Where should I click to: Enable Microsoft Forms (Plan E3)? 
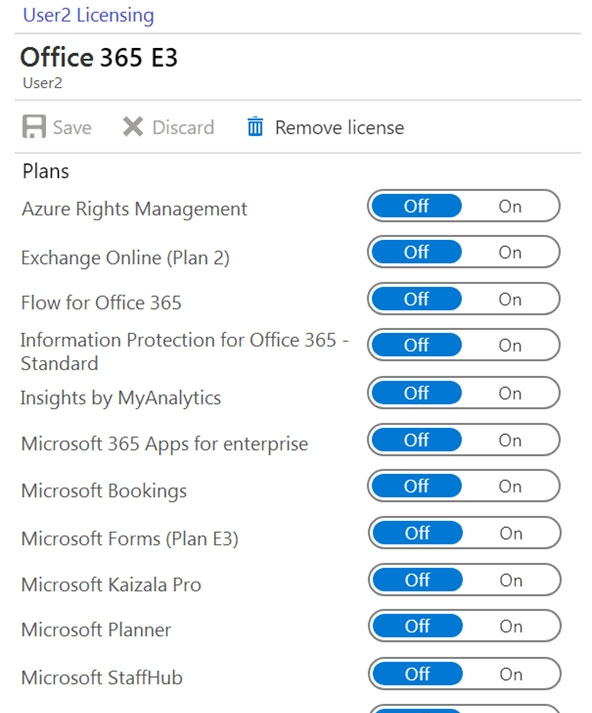pos(511,533)
